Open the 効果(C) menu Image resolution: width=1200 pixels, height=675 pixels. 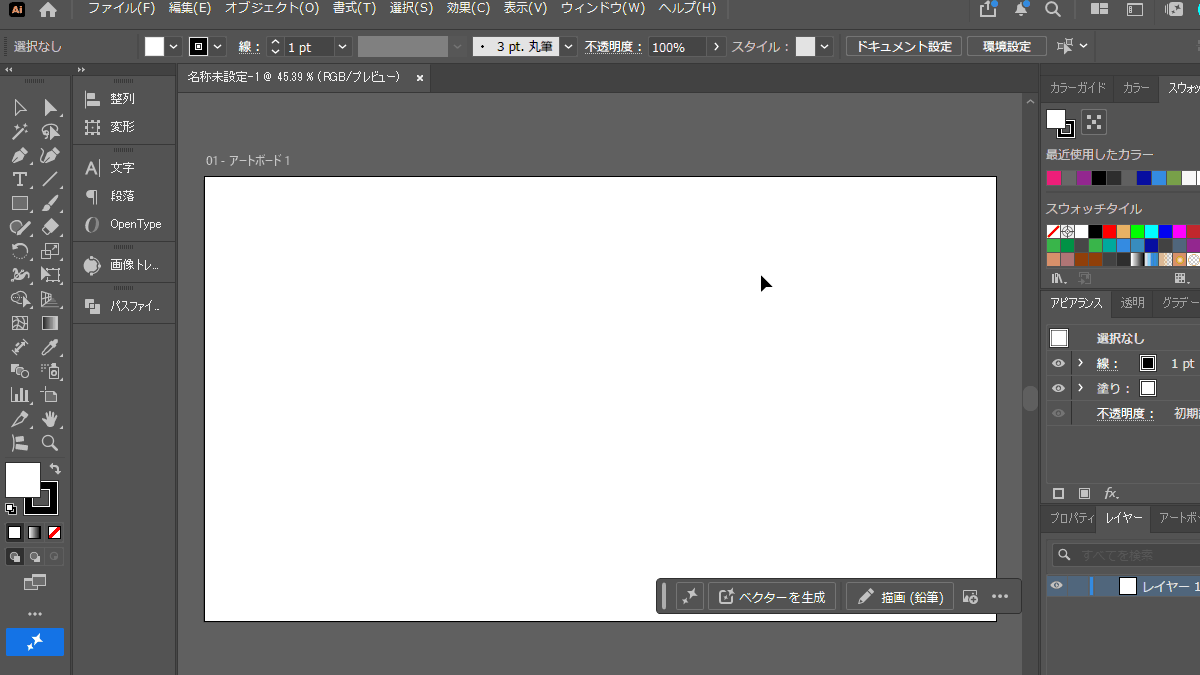click(x=468, y=8)
